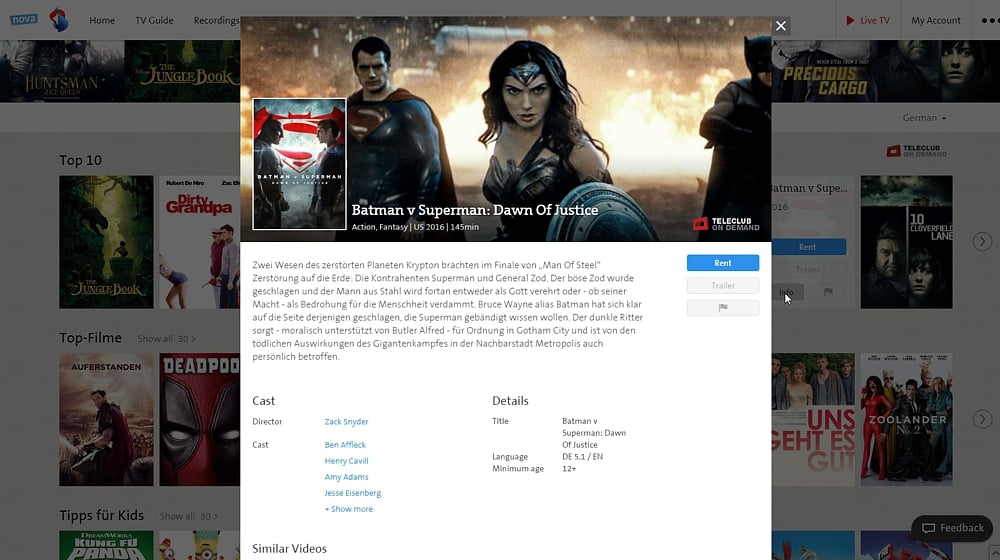Open the Deadpool poster
Viewport: 1000px width, 560px height.
pyautogui.click(x=200, y=420)
